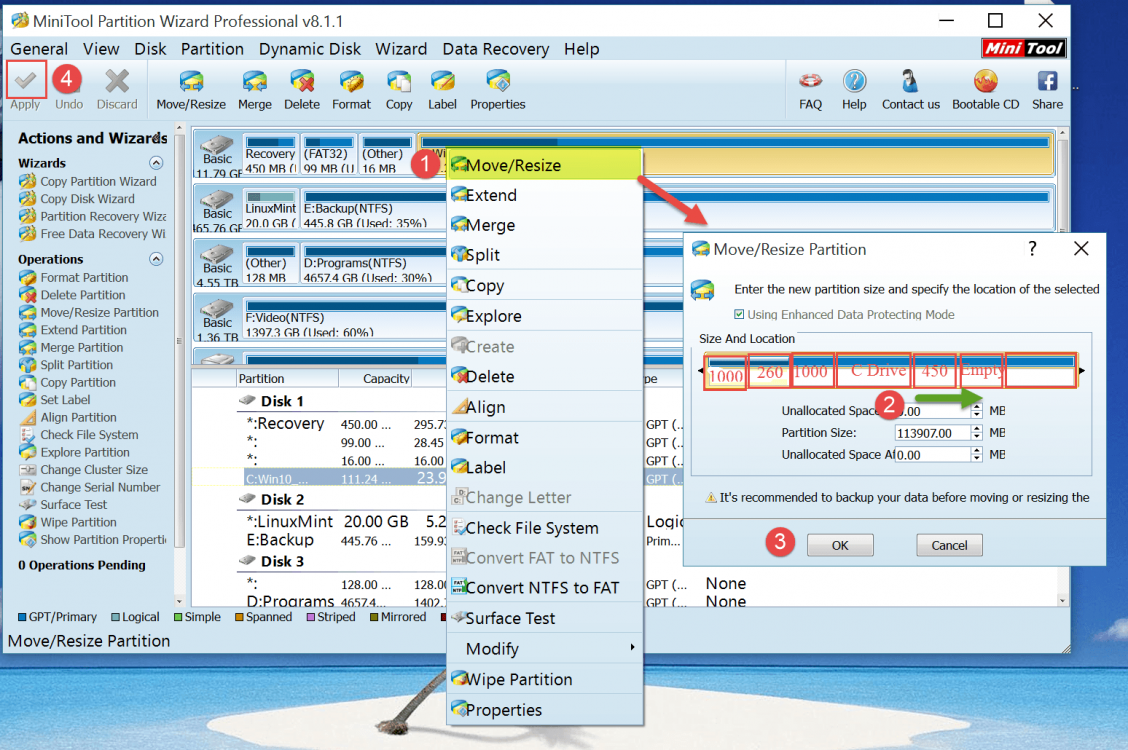Viewport: 1128px width, 750px height.
Task: Click the Help question mark icon
Action: (x=854, y=81)
